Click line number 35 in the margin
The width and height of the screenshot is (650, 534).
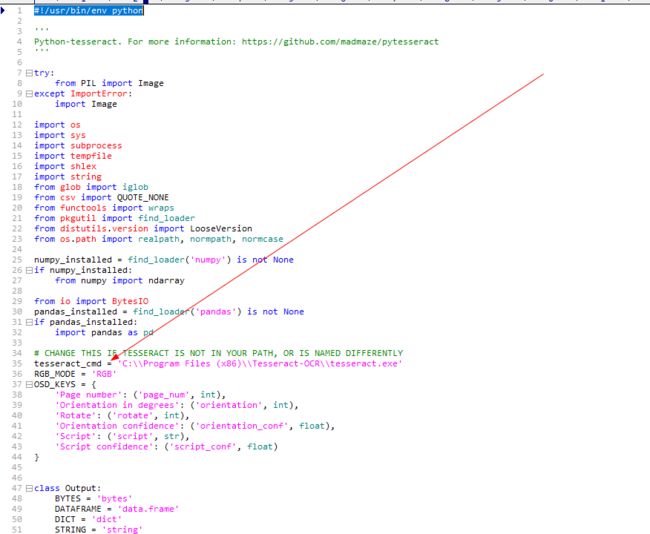coord(17,364)
